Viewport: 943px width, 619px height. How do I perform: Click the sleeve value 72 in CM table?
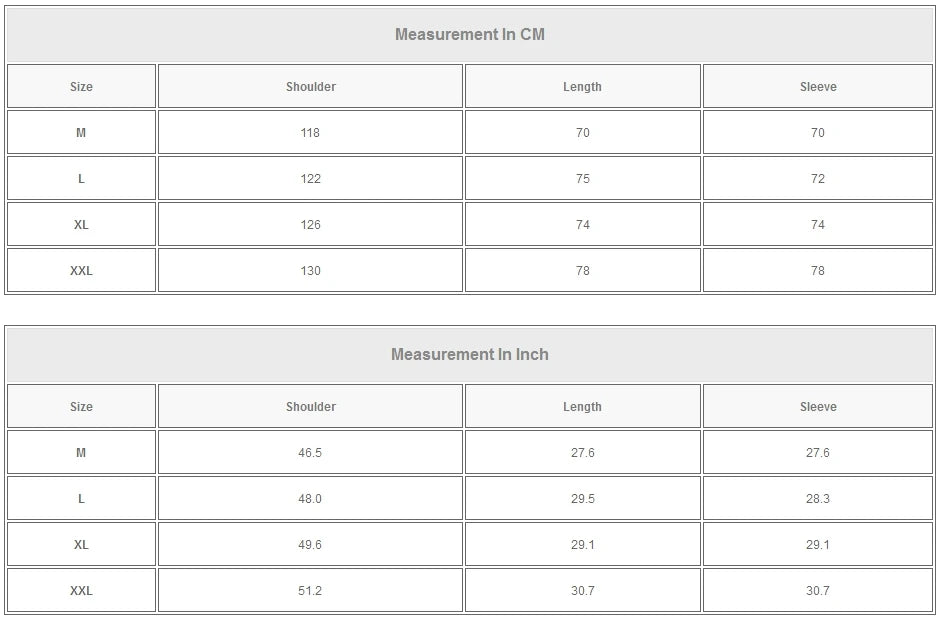click(818, 179)
